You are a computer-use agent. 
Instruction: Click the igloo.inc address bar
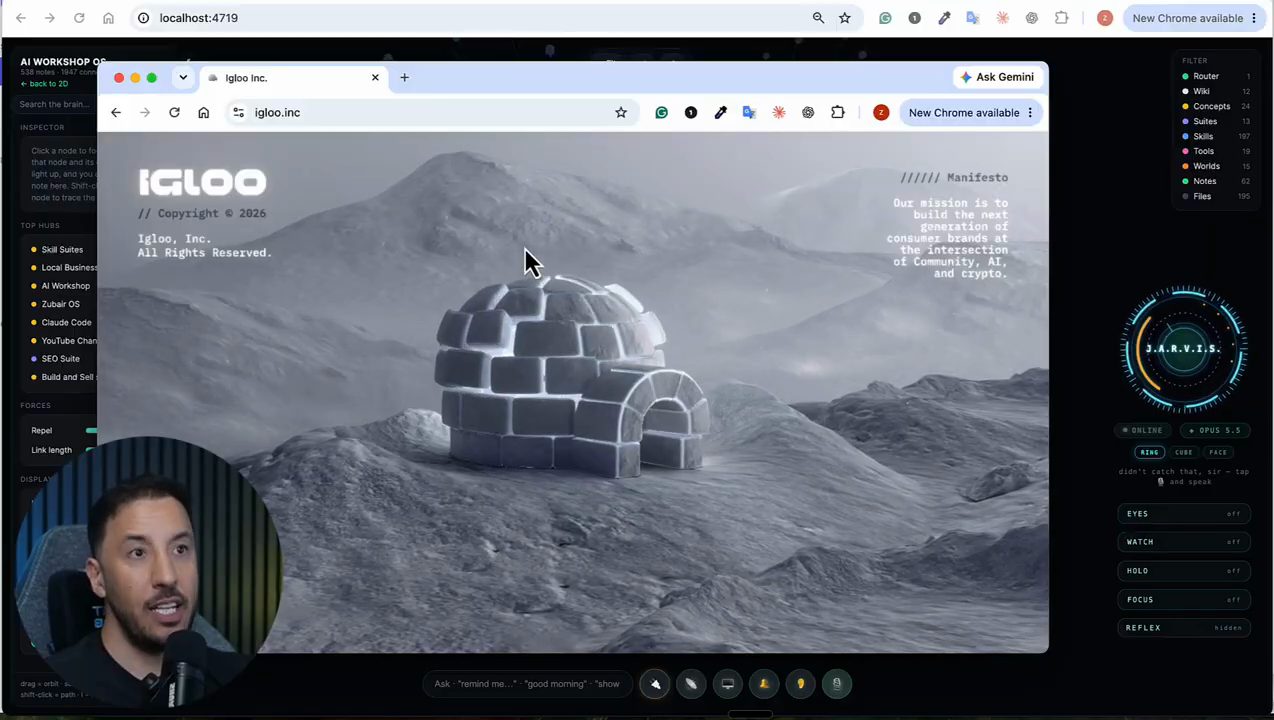pos(430,113)
